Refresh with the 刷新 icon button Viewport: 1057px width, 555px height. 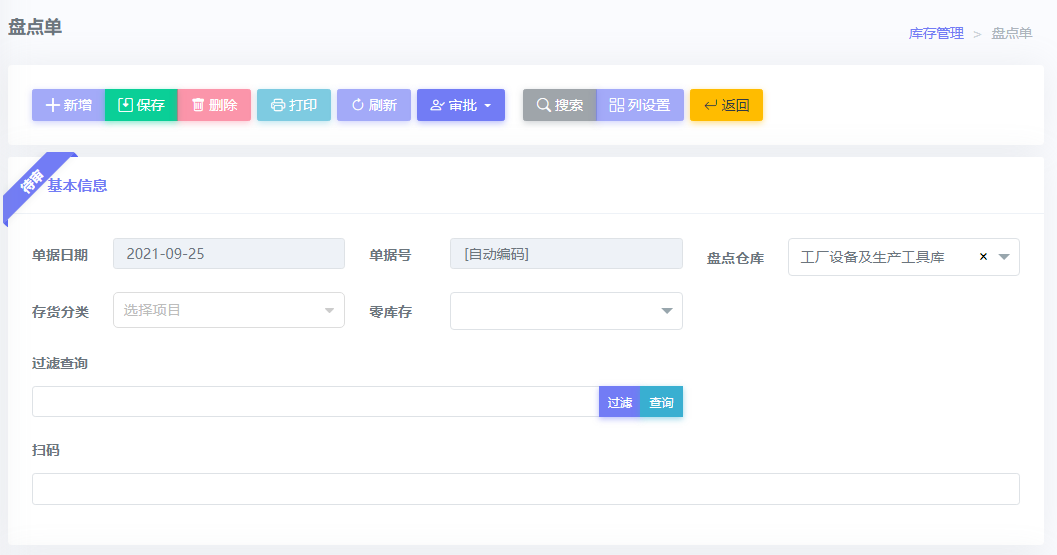point(374,105)
